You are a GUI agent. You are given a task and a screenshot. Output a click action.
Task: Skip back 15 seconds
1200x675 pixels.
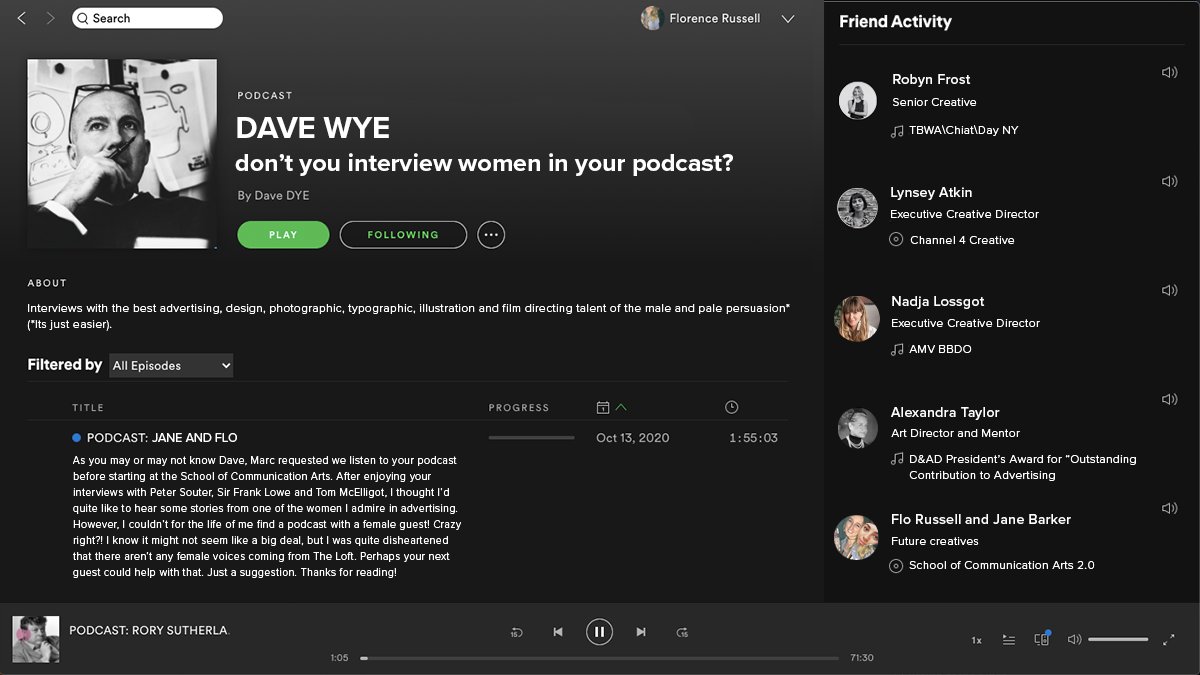[516, 632]
